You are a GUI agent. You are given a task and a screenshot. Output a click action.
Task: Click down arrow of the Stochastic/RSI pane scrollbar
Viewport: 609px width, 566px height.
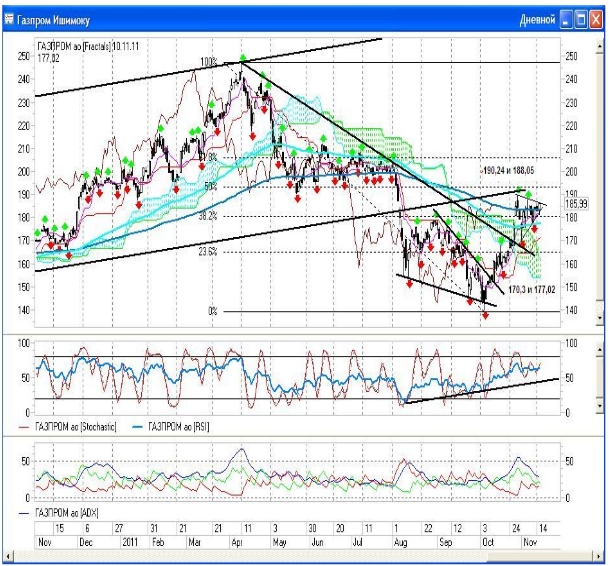coord(600,406)
